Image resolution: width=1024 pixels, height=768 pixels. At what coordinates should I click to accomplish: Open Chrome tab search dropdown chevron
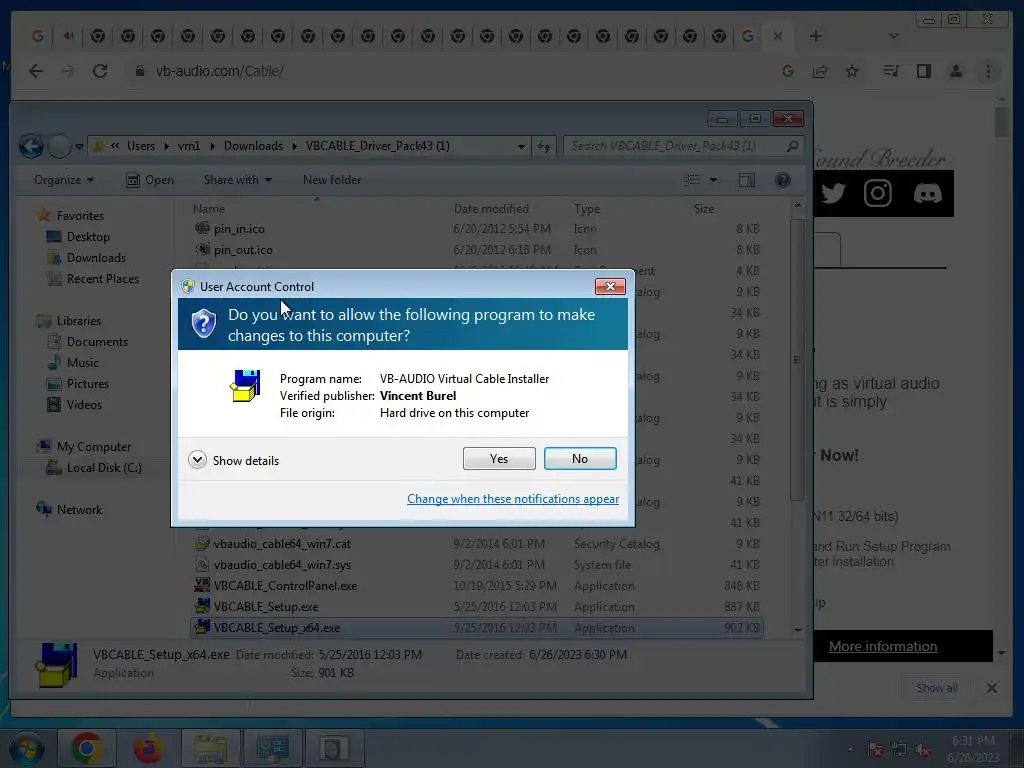893,36
